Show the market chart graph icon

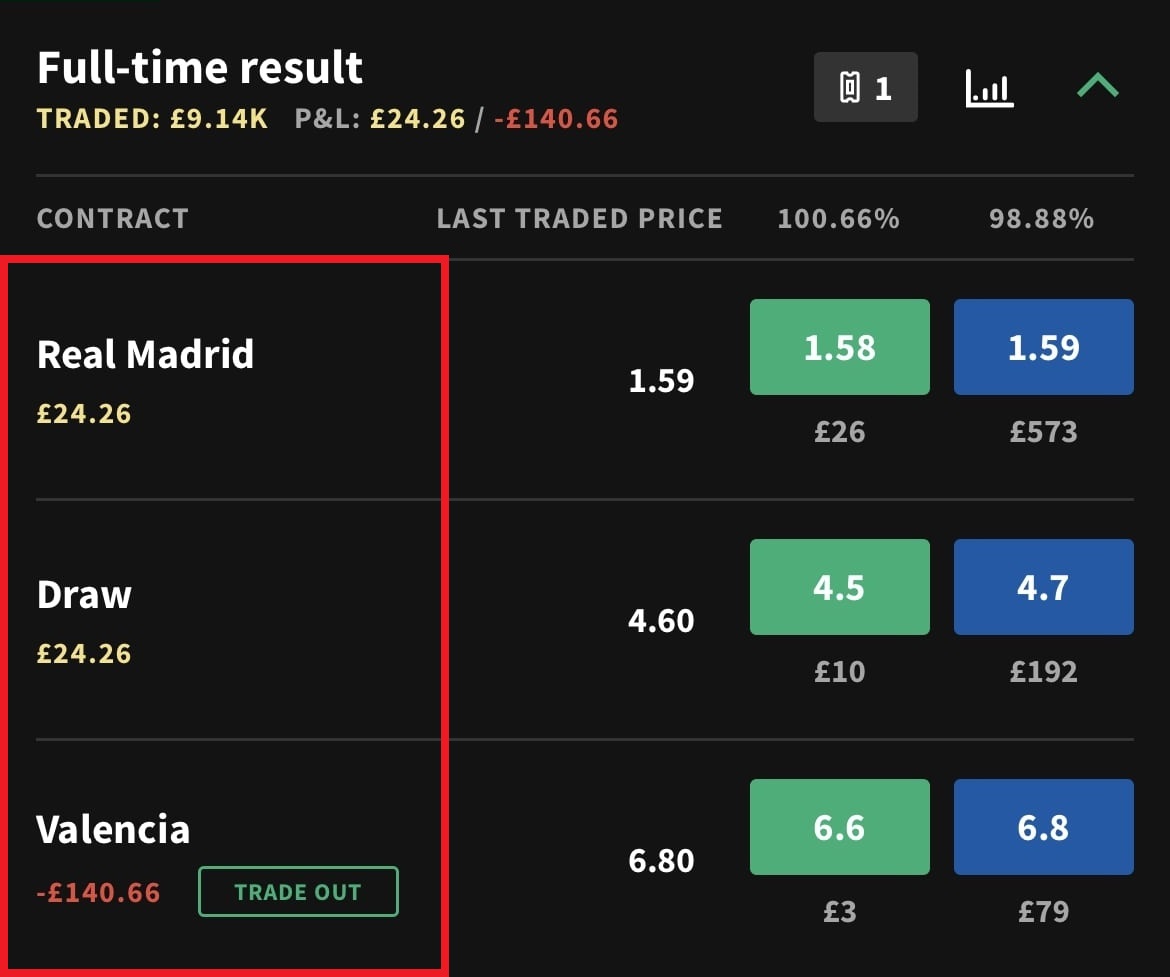pyautogui.click(x=989, y=88)
